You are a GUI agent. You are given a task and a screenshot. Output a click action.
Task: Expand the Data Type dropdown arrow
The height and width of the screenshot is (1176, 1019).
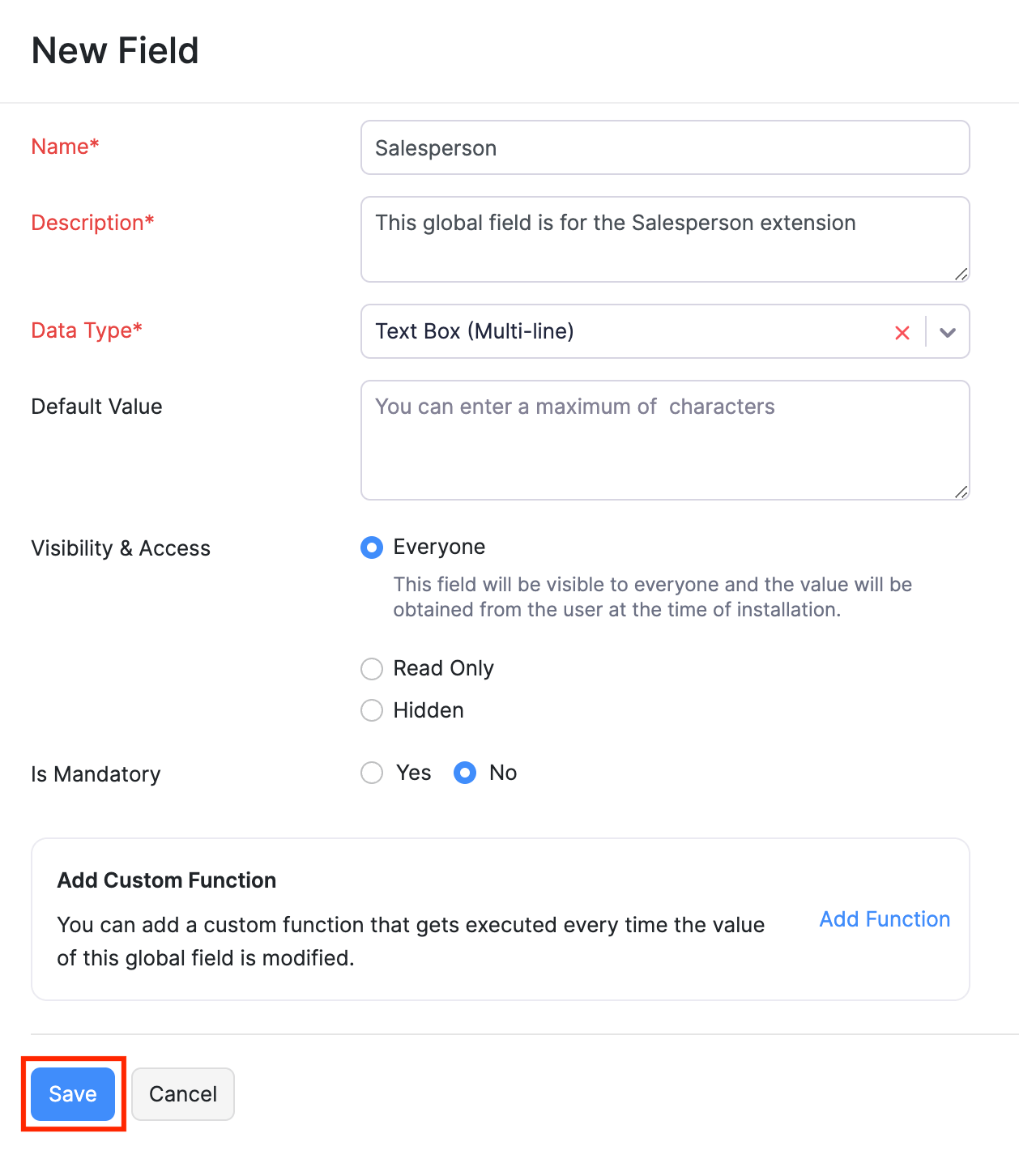[948, 332]
